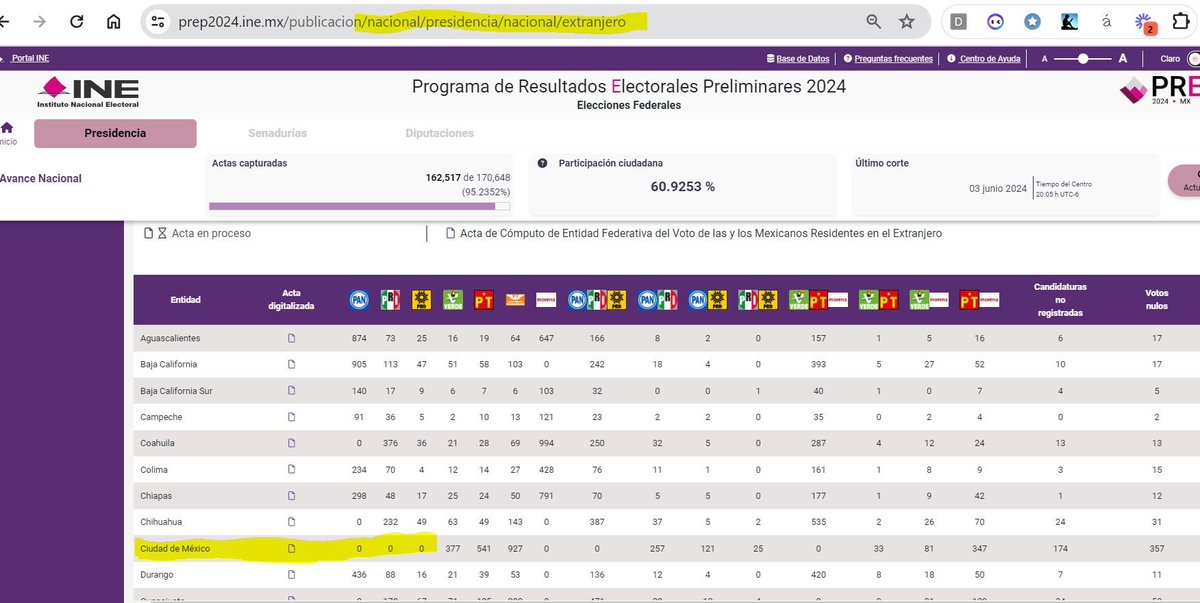The height and width of the screenshot is (603, 1200).
Task: Open Ciudad de México acta digitalizada icon
Action: pos(292,548)
